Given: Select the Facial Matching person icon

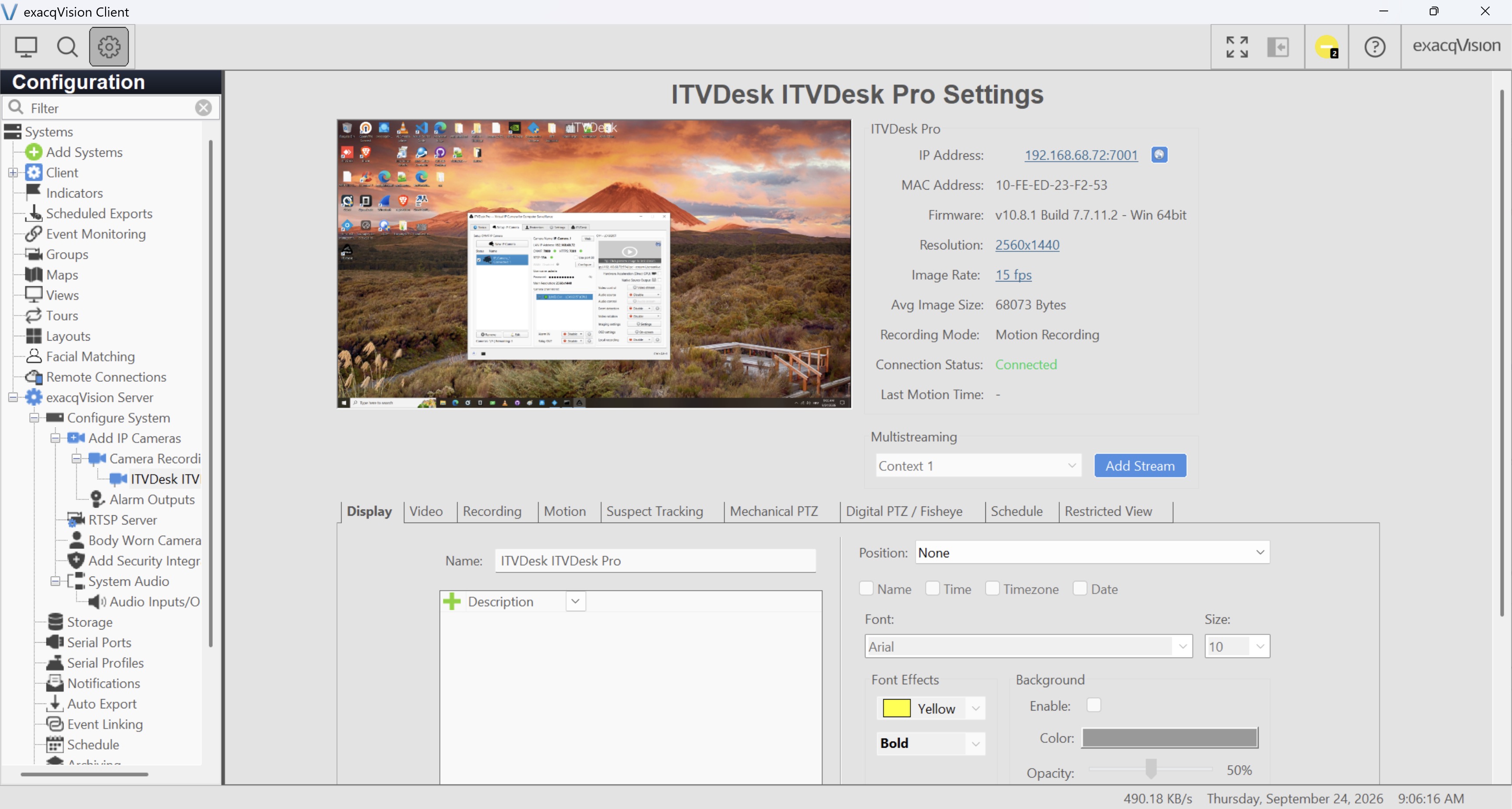Looking at the screenshot, I should pyautogui.click(x=33, y=356).
